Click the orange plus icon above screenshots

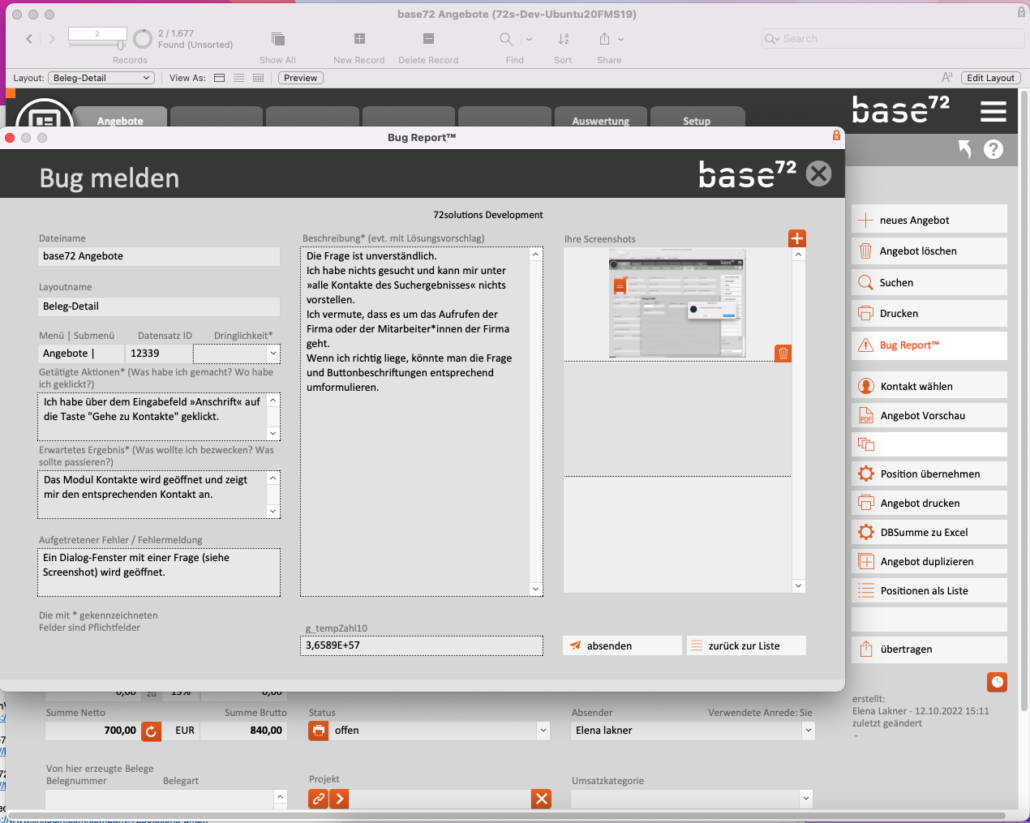point(797,238)
